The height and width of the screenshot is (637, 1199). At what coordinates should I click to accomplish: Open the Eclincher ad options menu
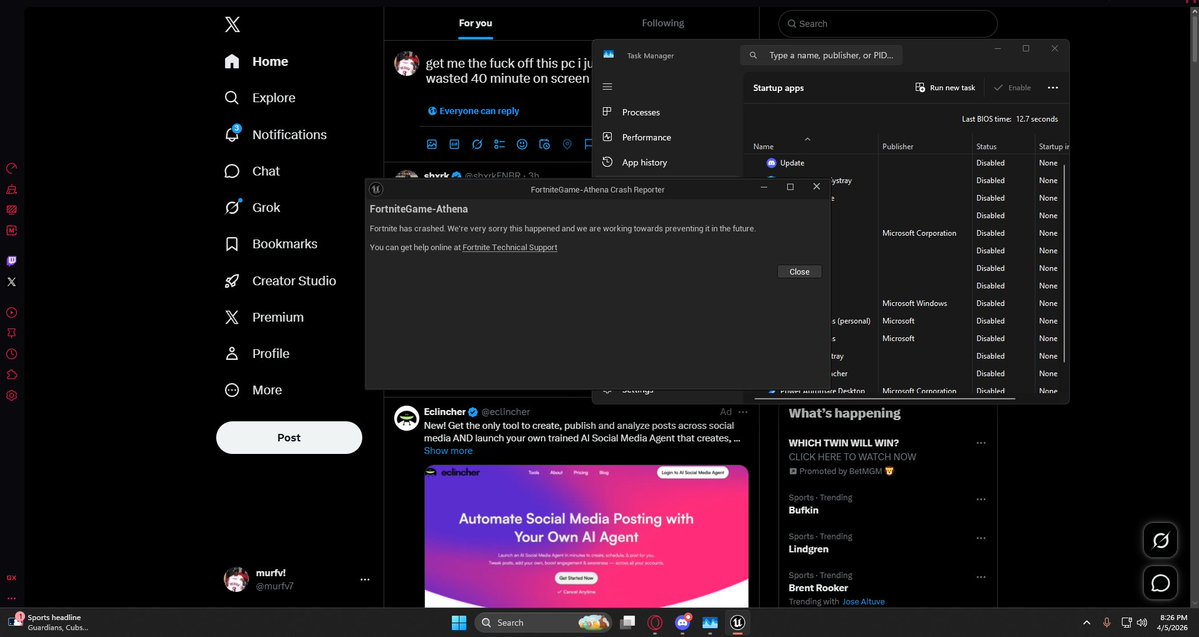pos(742,412)
